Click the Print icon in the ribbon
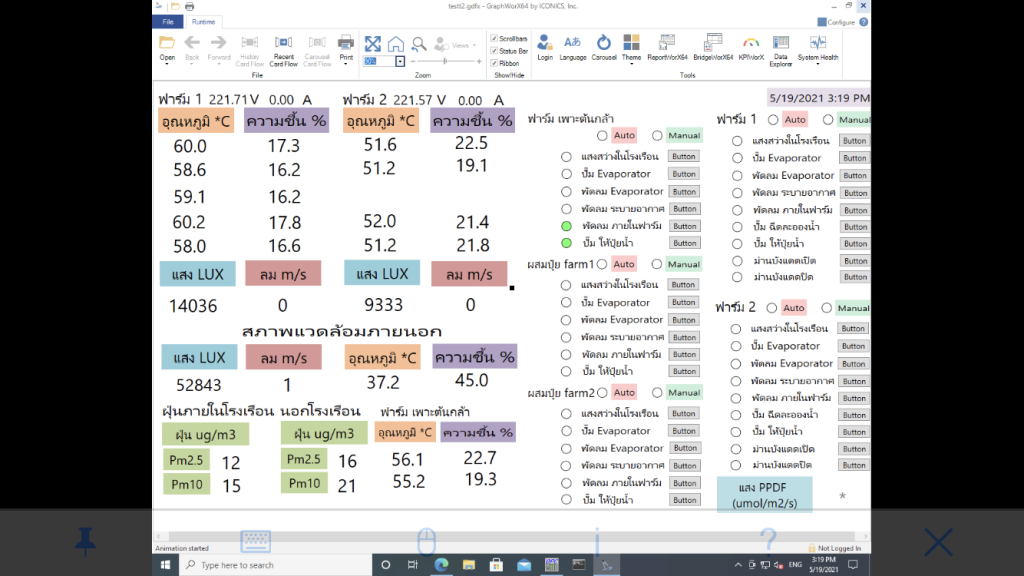Viewport: 1024px width, 576px height. pyautogui.click(x=345, y=44)
